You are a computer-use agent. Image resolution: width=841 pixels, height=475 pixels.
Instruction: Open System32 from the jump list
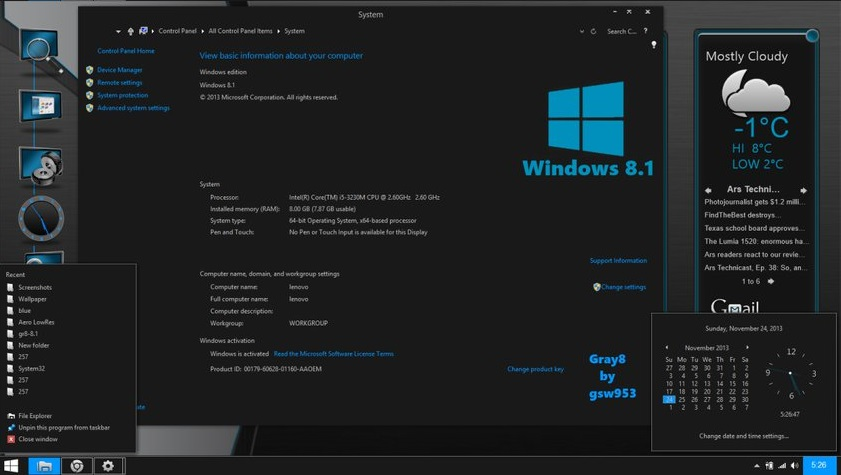click(x=32, y=368)
